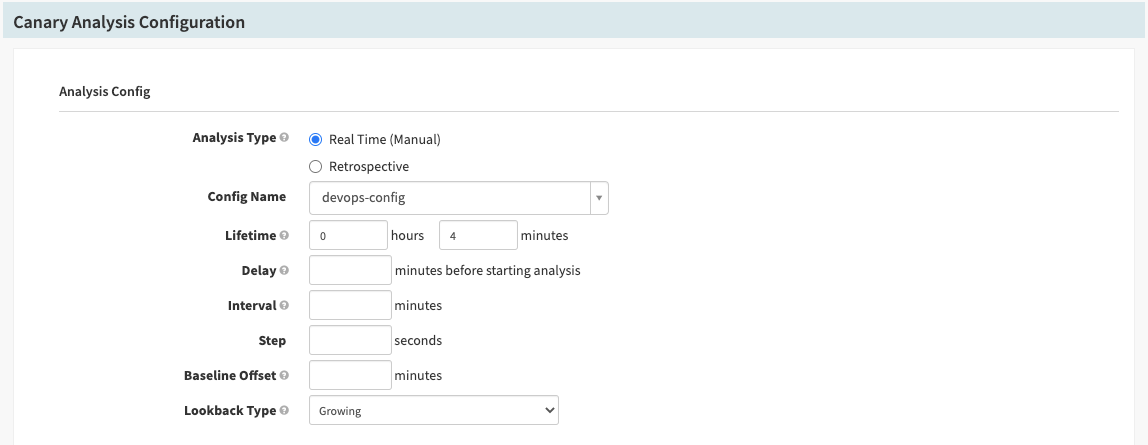Focus the Delay minutes input box
Image resolution: width=1148 pixels, height=445 pixels.
(x=350, y=270)
